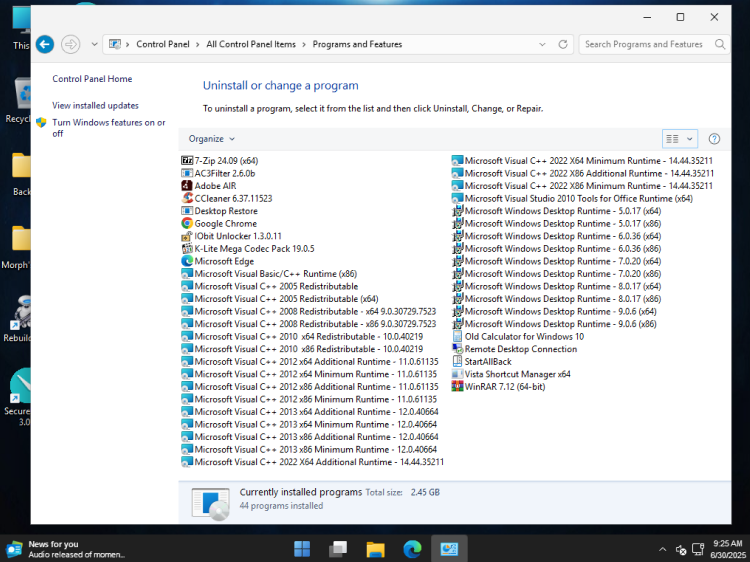The width and height of the screenshot is (750, 562).
Task: Select Windows Desktop Runtime 9.0.6 (x64)
Action: pos(561,311)
